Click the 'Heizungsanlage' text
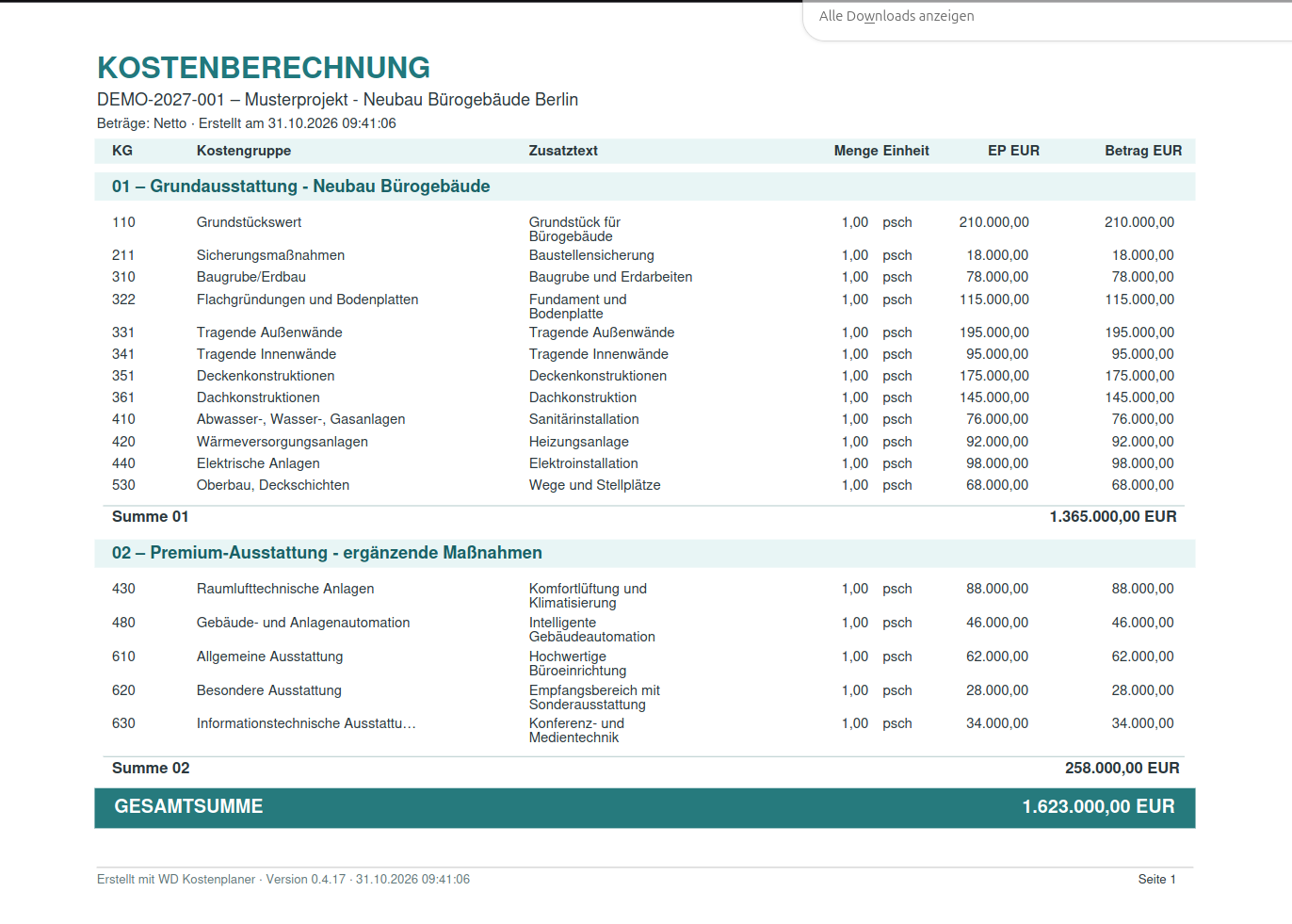This screenshot has height=924, width=1292. point(579,442)
